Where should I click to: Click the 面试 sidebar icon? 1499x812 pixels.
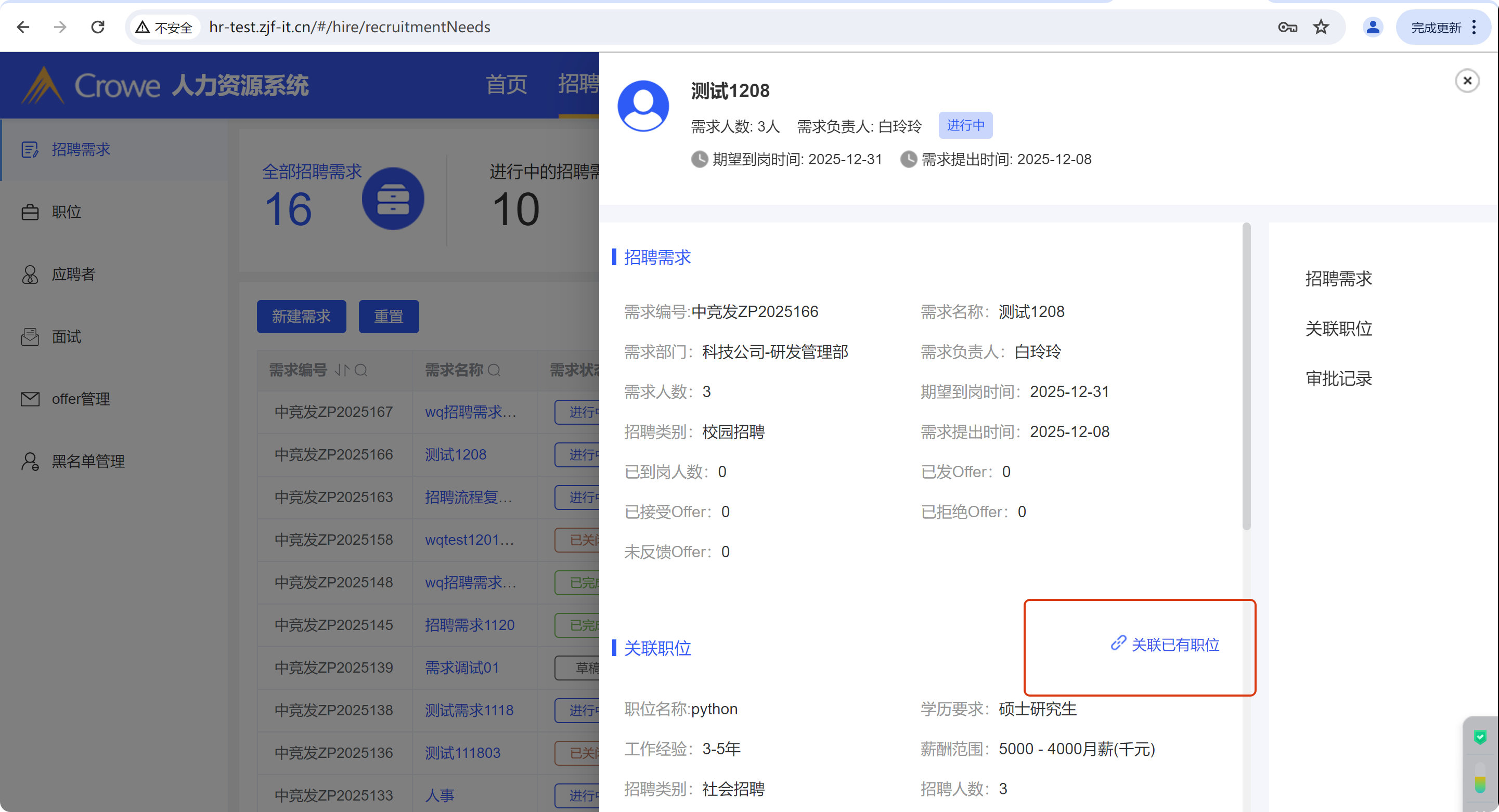click(x=30, y=337)
